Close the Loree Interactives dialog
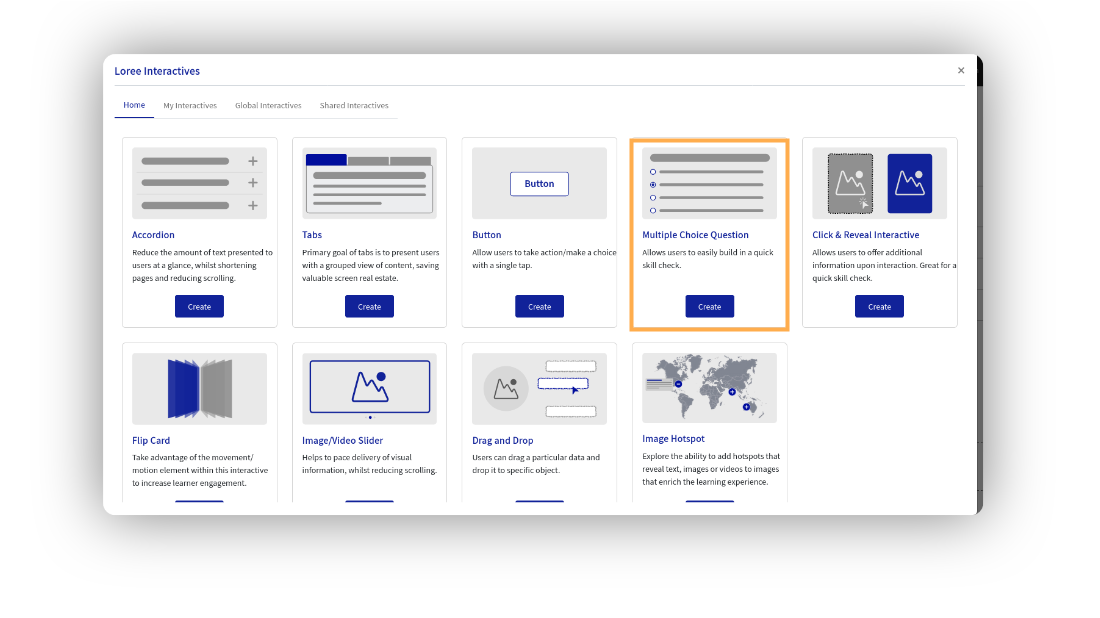 click(x=961, y=70)
